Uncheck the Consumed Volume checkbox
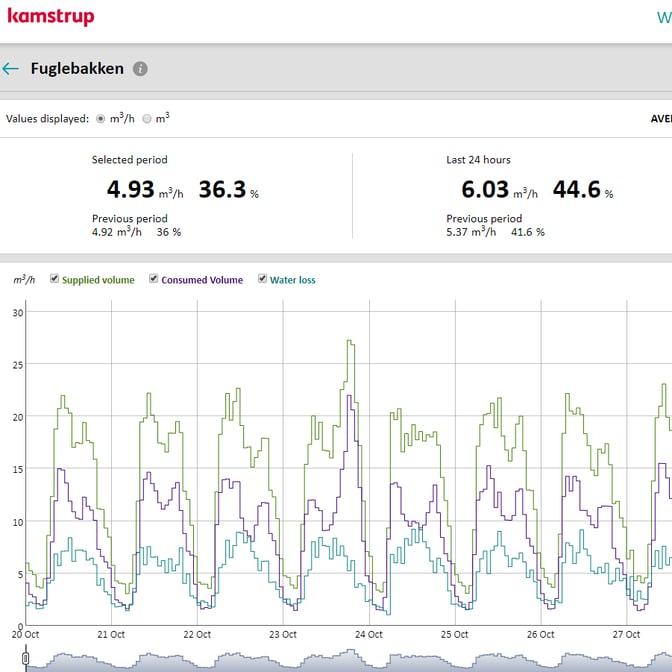Screen dimensions: 672x672 (154, 280)
